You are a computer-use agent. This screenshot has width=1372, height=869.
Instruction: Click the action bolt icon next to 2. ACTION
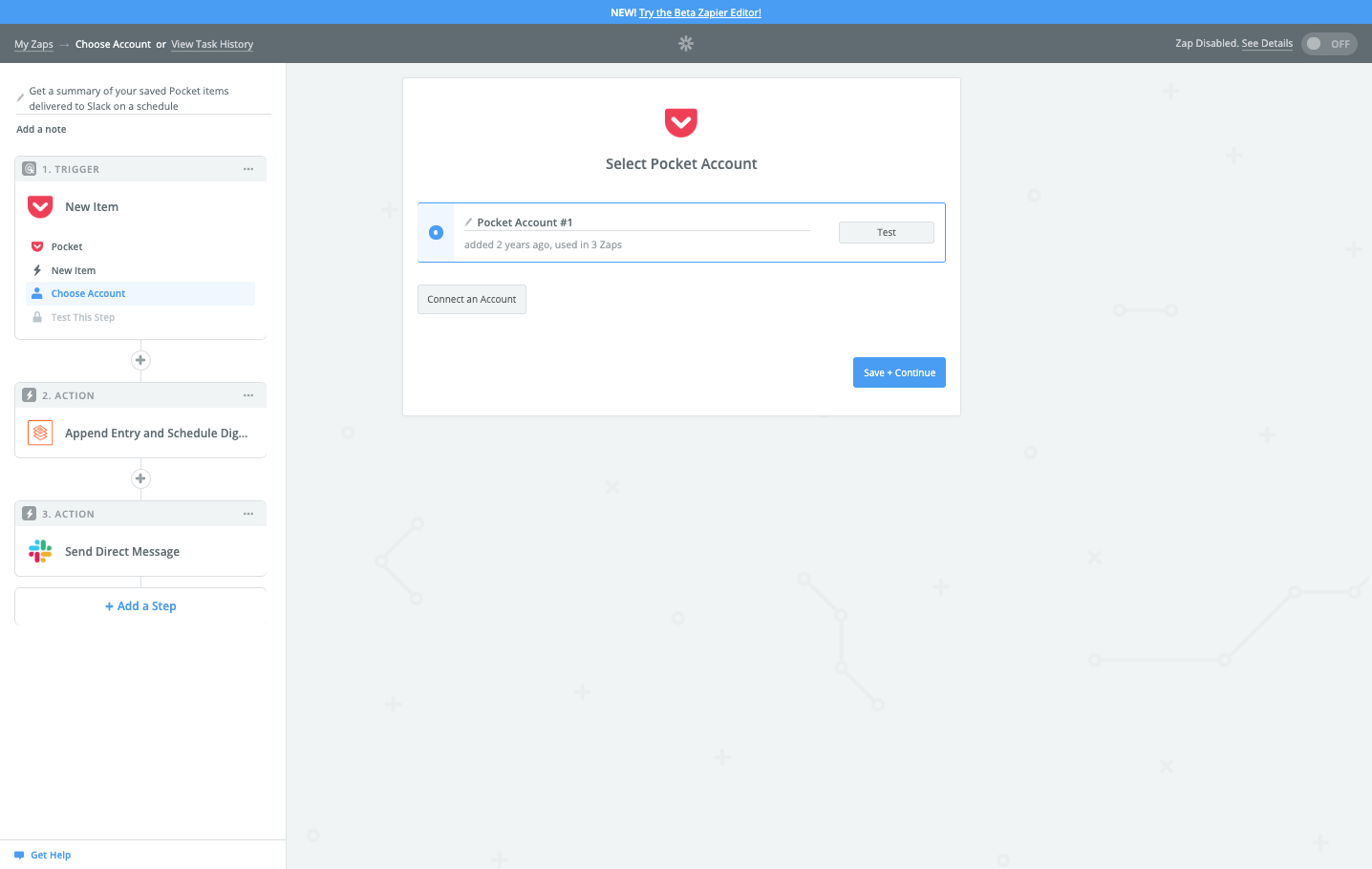(30, 395)
